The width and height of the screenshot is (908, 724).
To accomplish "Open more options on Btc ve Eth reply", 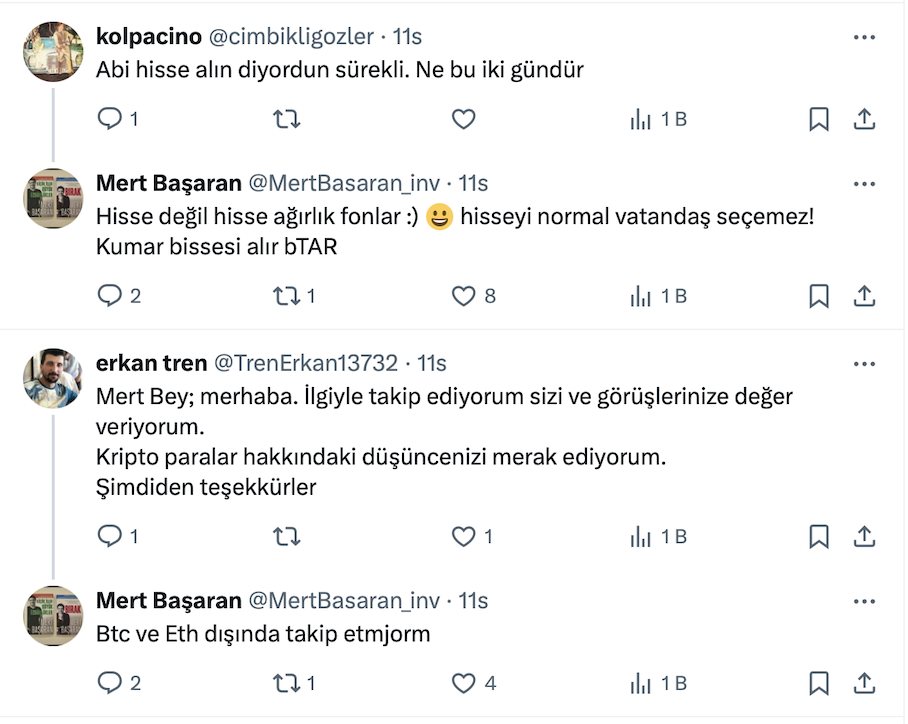I will tap(864, 601).
